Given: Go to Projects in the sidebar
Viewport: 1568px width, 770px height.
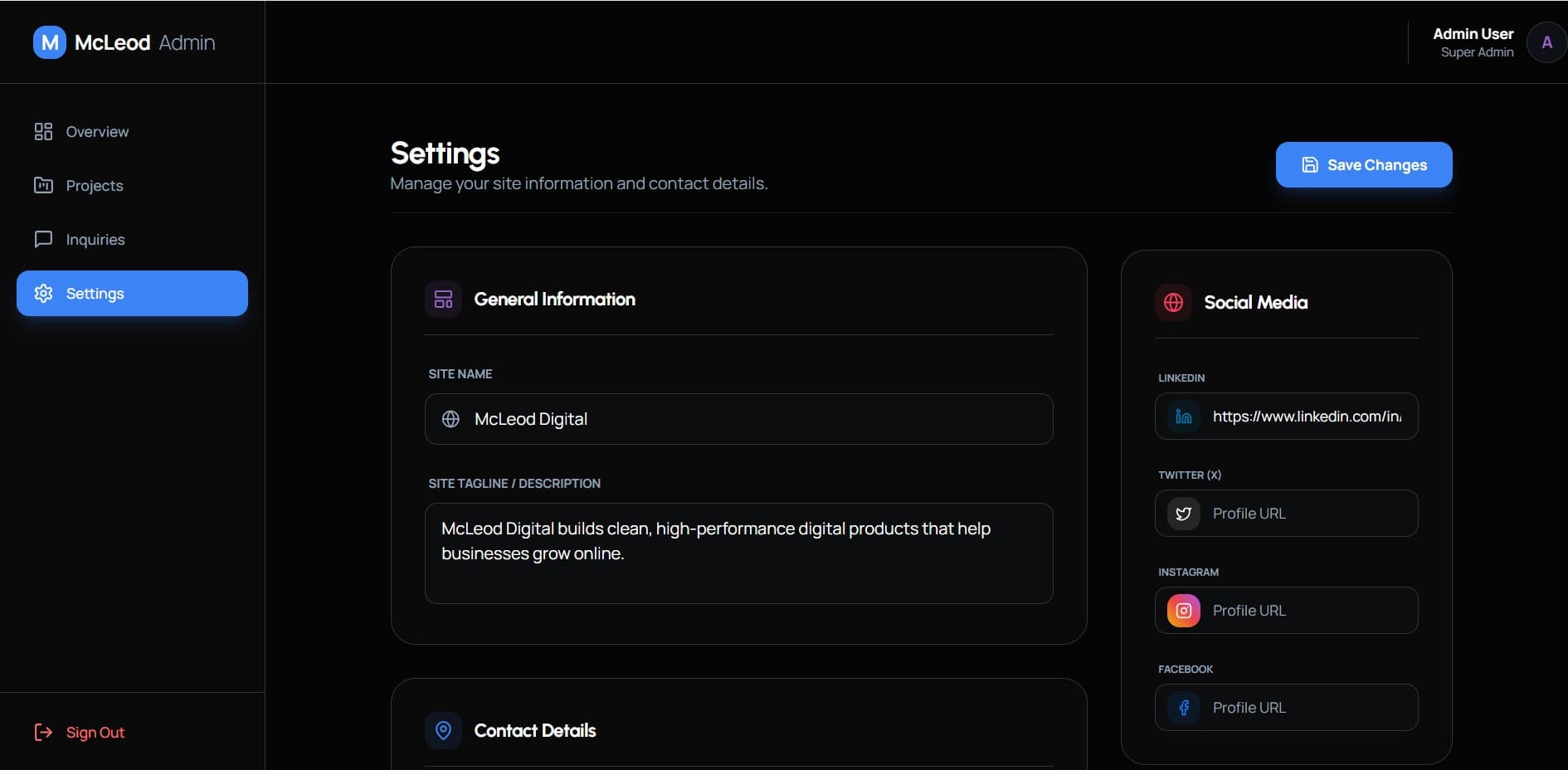Looking at the screenshot, I should (94, 186).
